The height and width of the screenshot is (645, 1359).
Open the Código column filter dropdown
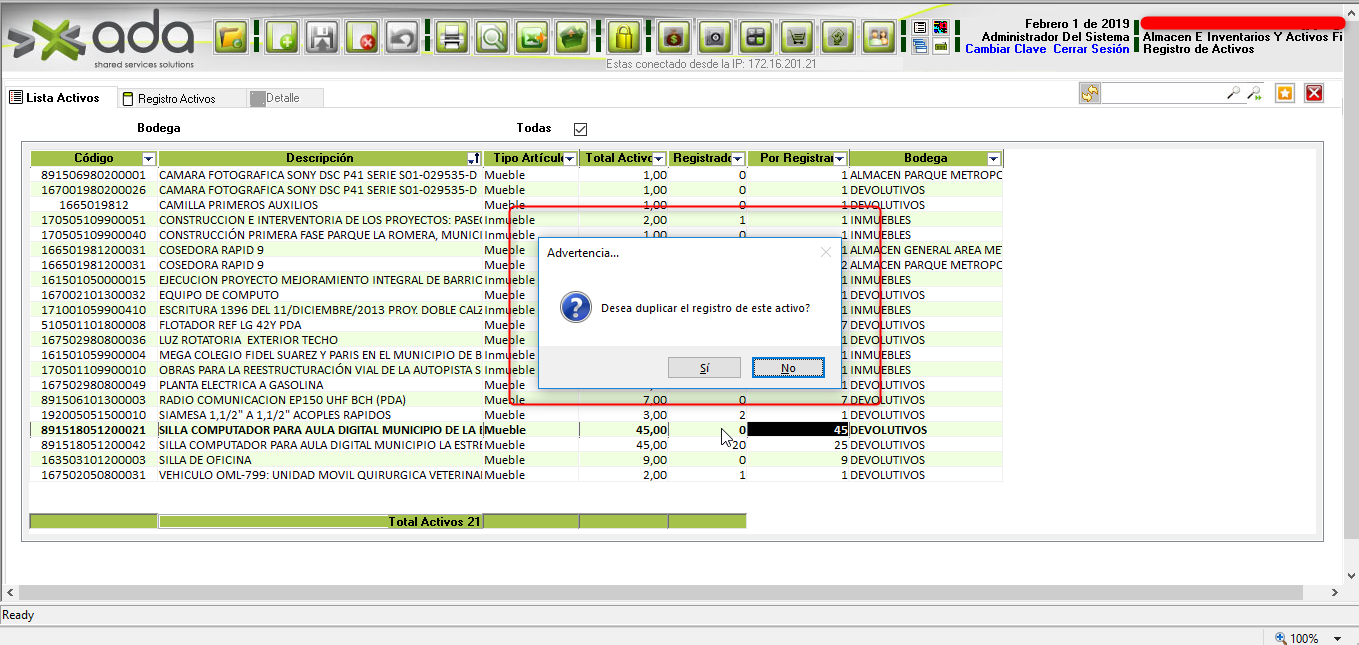click(x=149, y=159)
